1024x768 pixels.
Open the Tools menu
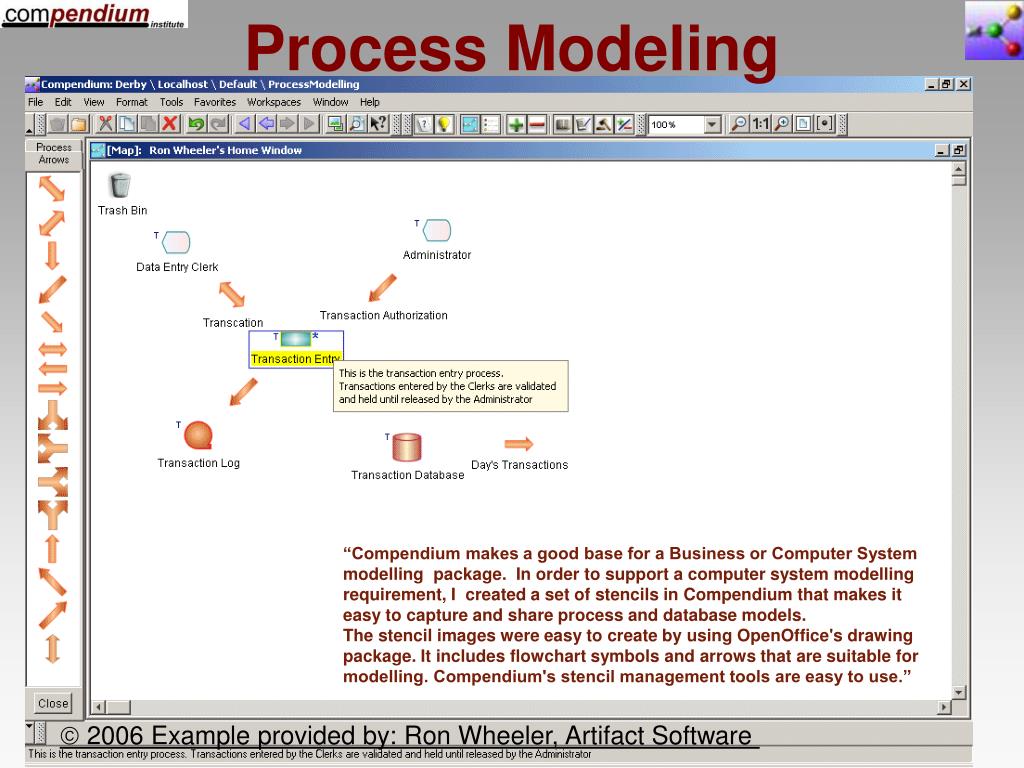[x=171, y=102]
